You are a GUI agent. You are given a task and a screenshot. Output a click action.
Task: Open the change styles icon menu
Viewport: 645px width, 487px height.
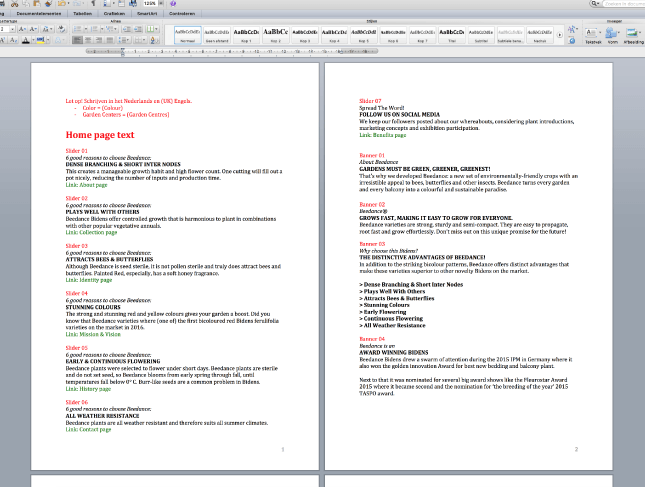point(572,30)
